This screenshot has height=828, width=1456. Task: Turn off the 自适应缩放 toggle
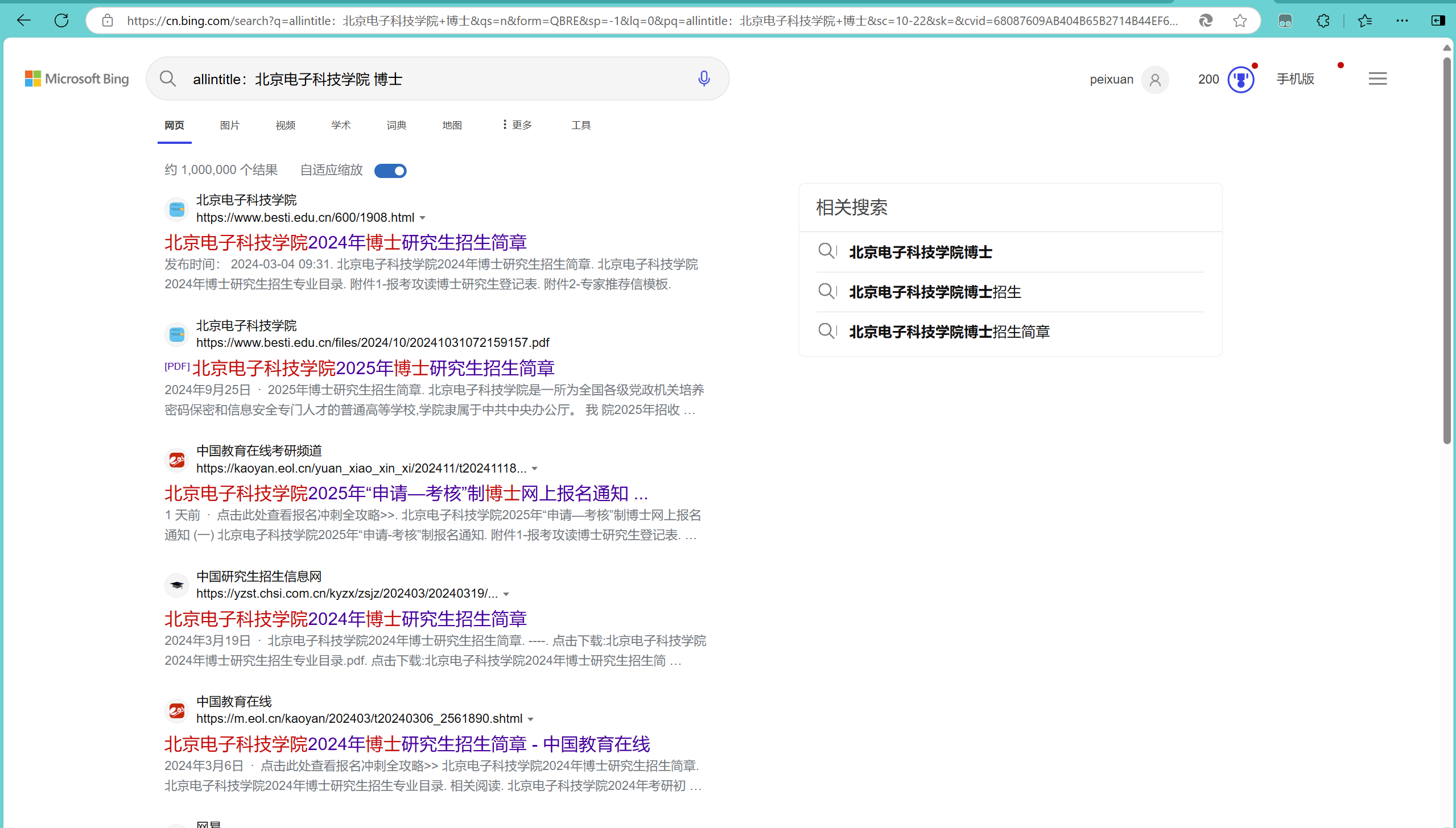390,171
